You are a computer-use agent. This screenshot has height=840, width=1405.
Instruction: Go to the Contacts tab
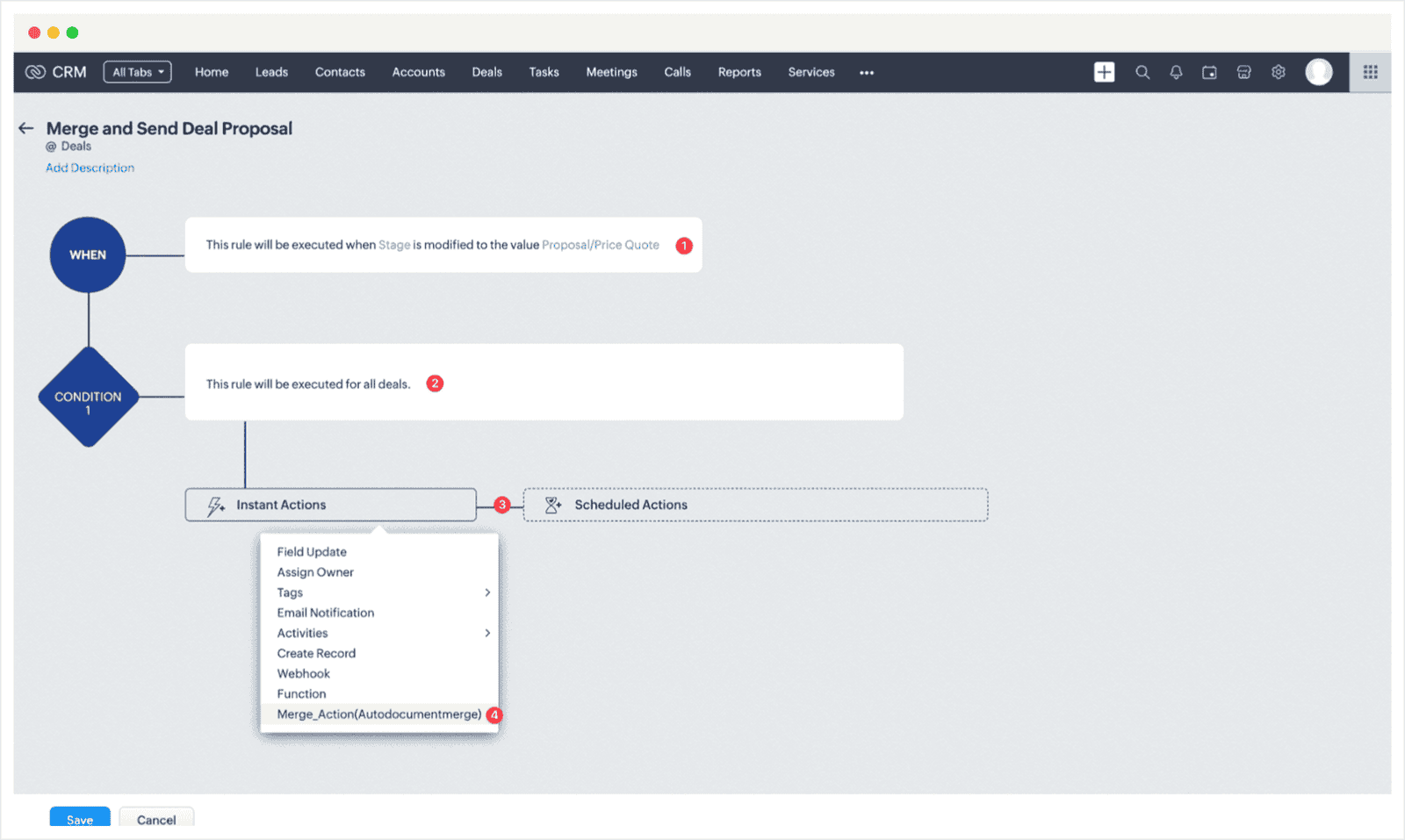340,72
